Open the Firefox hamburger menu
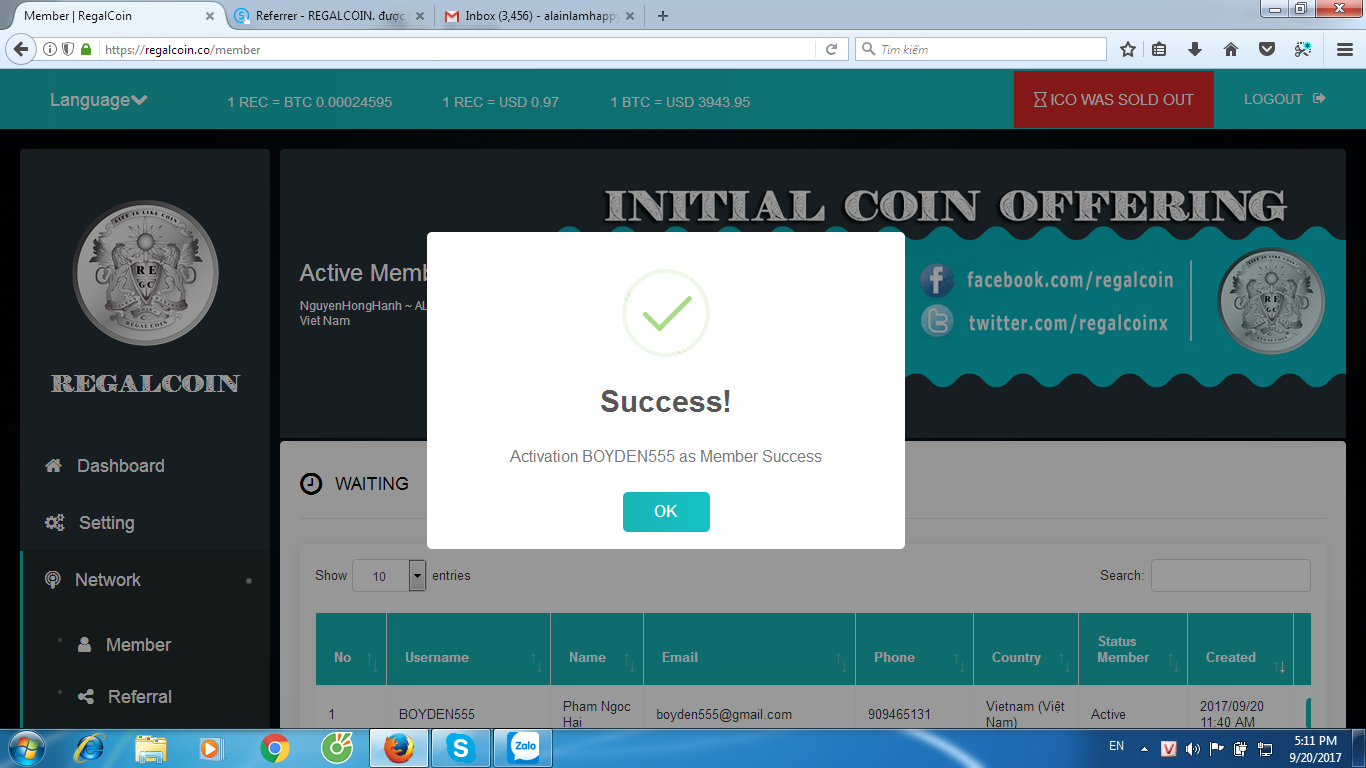Viewport: 1366px width, 768px height. pos(1345,49)
